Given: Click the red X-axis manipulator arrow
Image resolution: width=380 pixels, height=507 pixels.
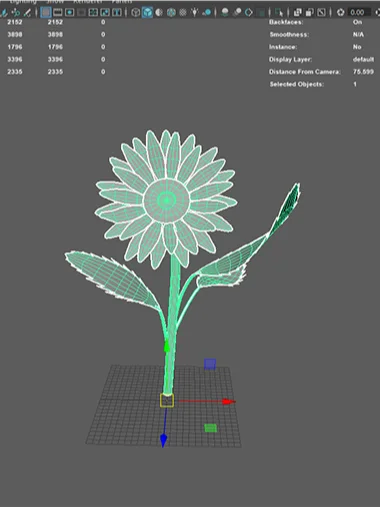Looking at the screenshot, I should [x=228, y=402].
